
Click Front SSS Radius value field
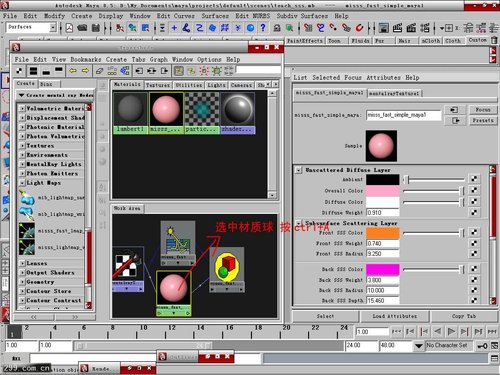pyautogui.click(x=383, y=254)
